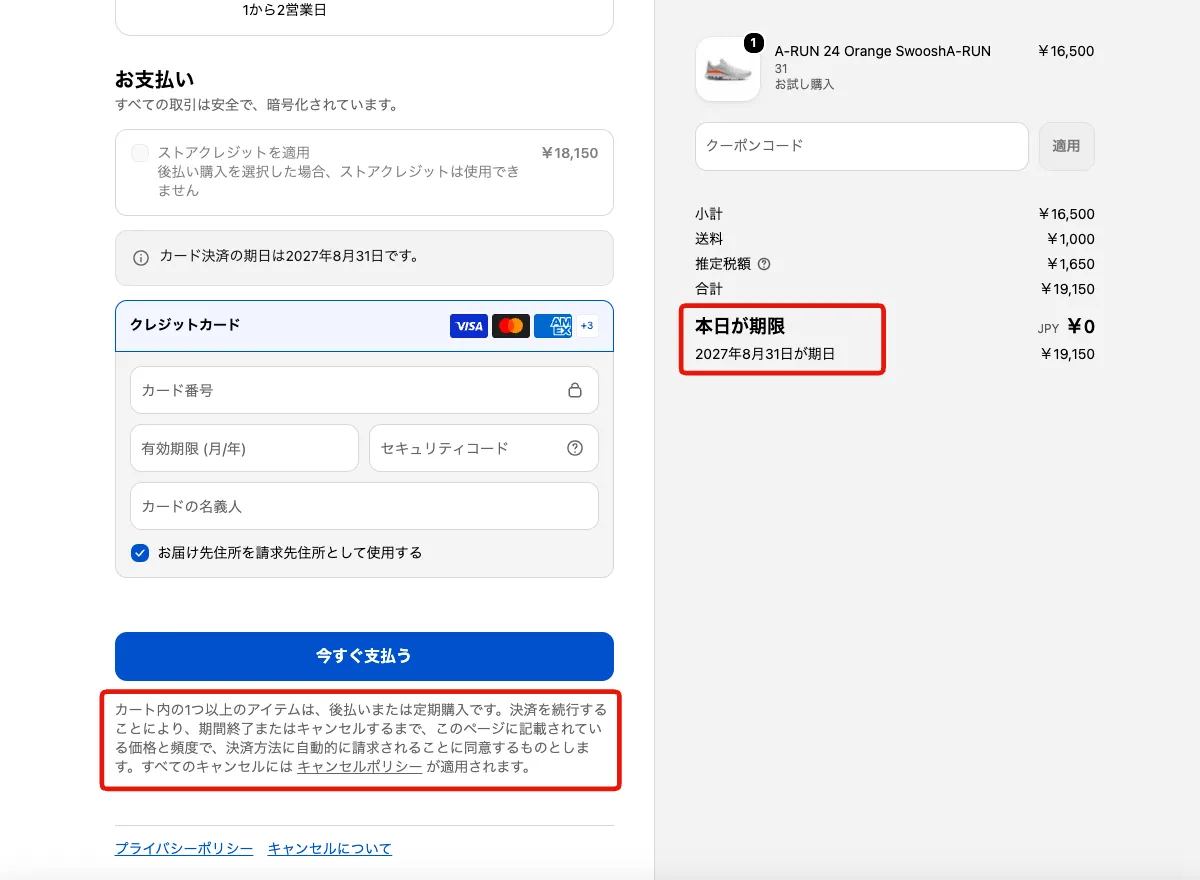
Task: Click the security code help question icon
Action: 575,448
